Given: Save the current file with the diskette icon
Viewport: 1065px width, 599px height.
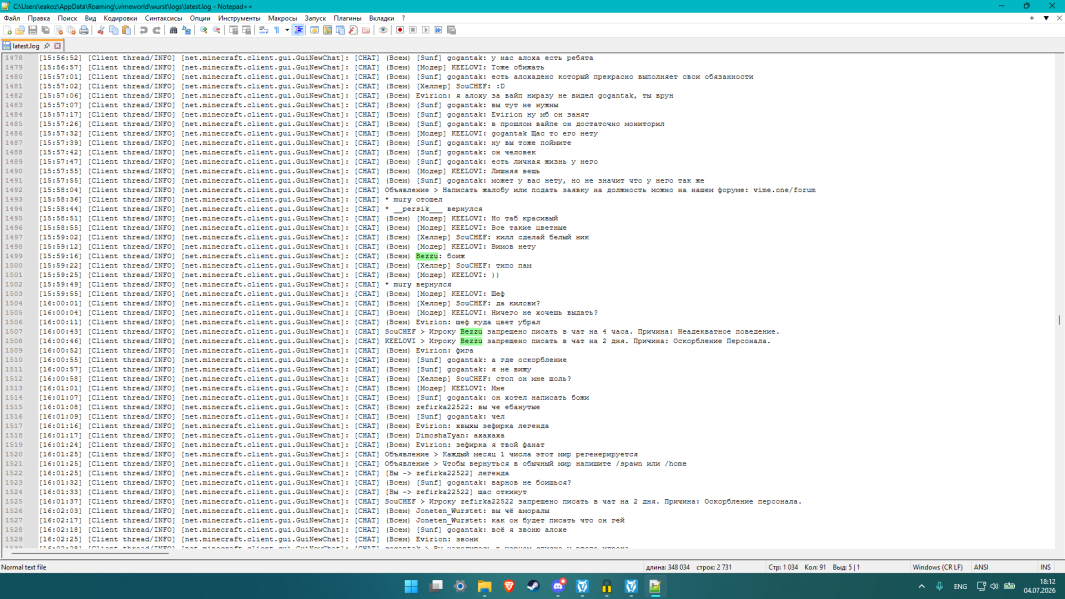Looking at the screenshot, I should point(33,30).
